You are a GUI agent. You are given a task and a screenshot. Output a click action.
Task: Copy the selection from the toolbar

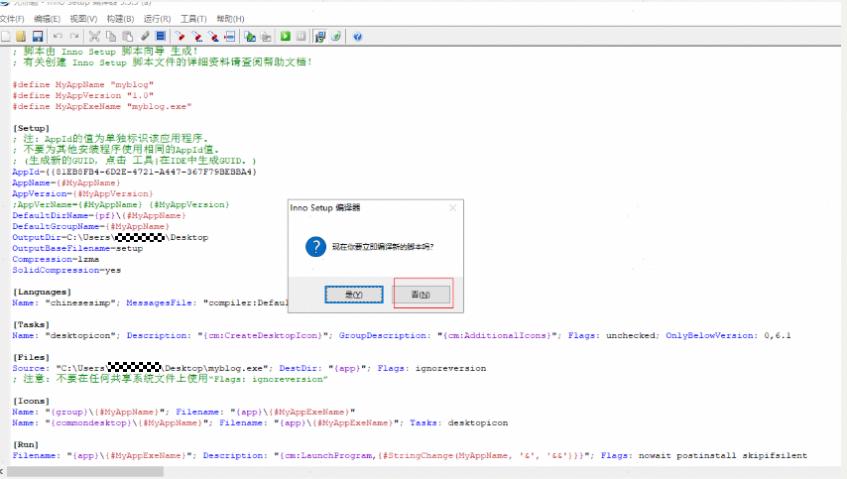tap(111, 37)
